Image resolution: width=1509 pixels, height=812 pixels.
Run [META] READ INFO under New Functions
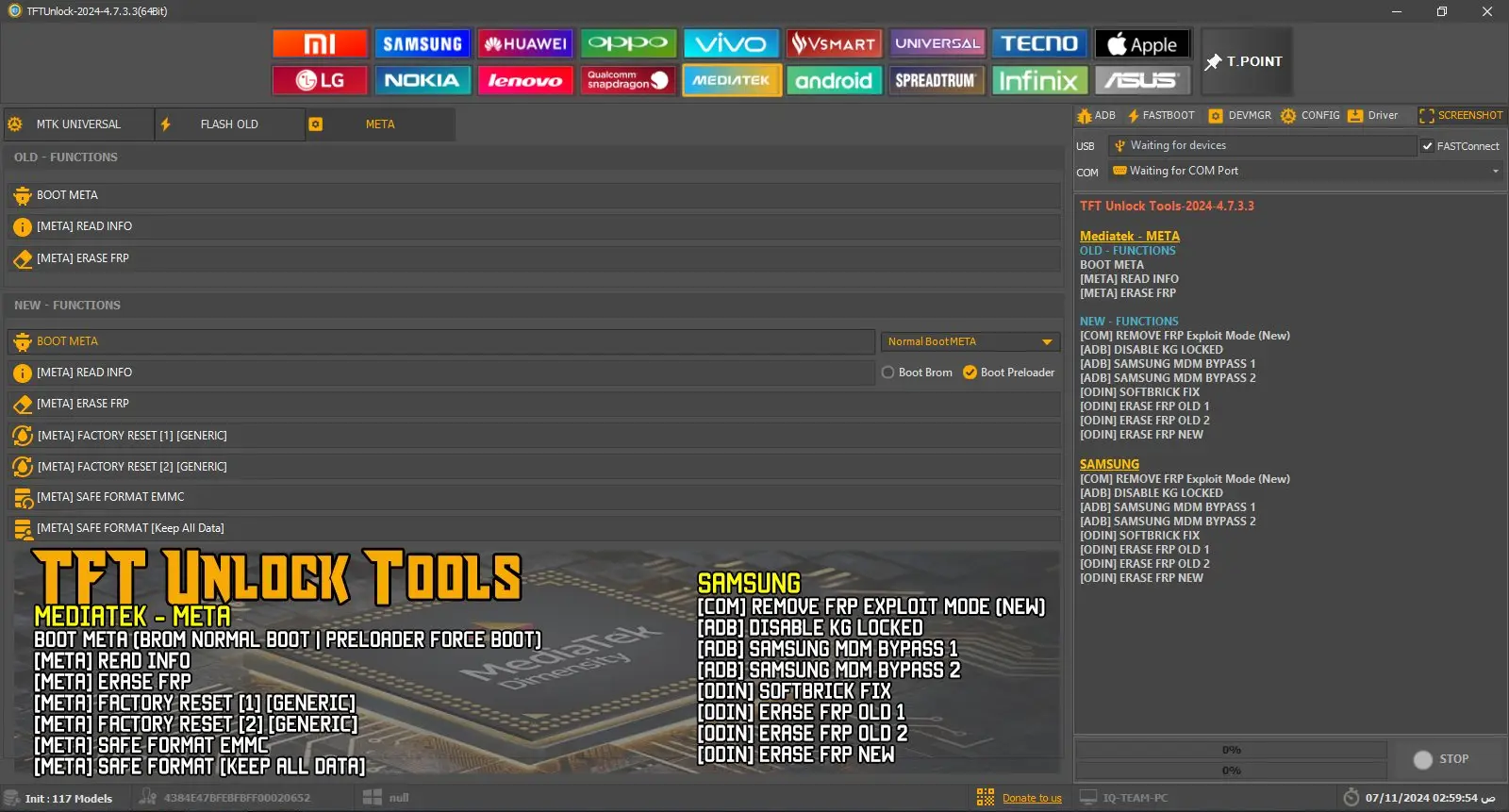(x=441, y=373)
